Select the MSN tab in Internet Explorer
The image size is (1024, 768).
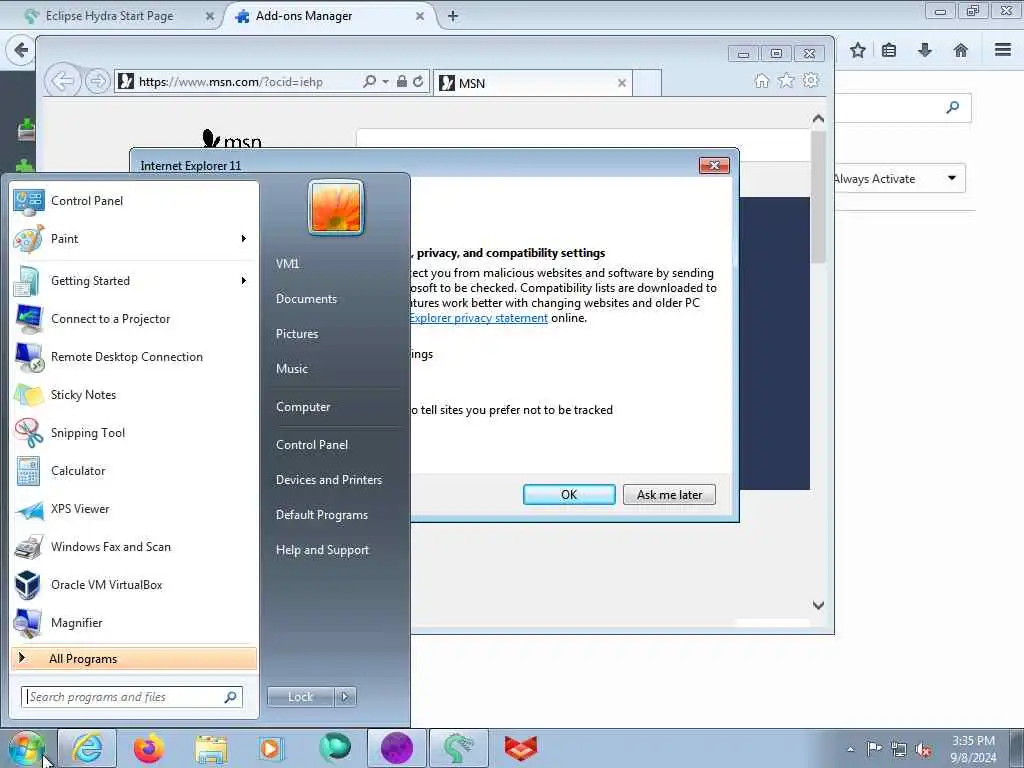coord(532,83)
